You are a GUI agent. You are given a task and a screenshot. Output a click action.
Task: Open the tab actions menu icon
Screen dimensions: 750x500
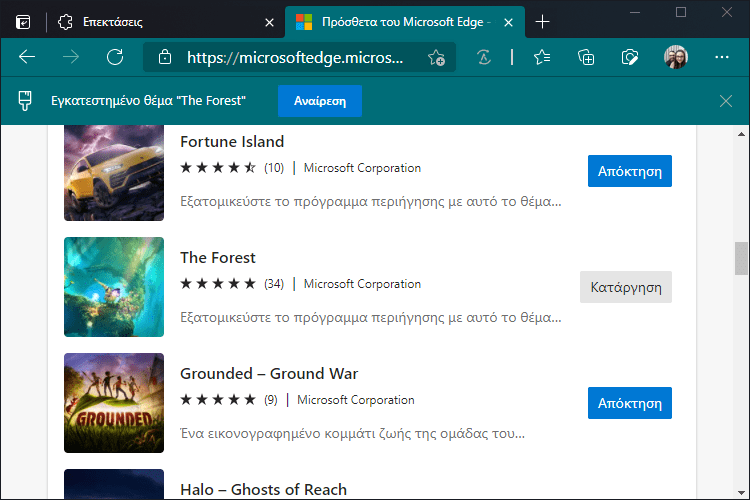pyautogui.click(x=23, y=22)
